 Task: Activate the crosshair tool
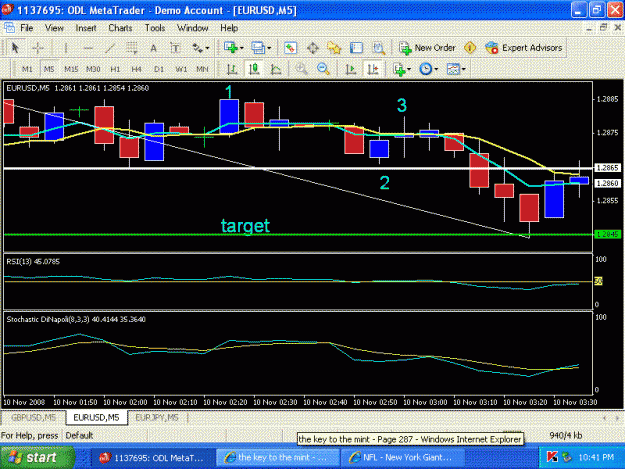(x=38, y=48)
